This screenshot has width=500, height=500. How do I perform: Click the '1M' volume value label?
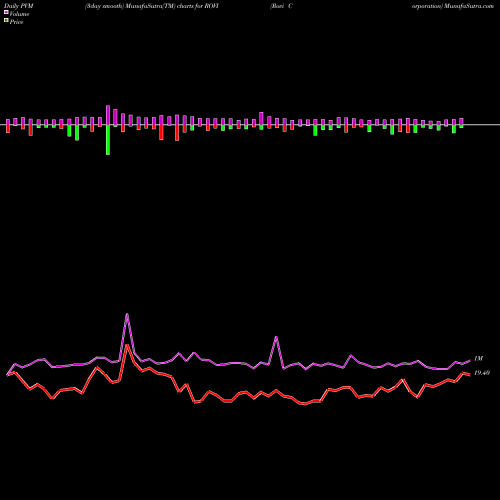[478, 359]
